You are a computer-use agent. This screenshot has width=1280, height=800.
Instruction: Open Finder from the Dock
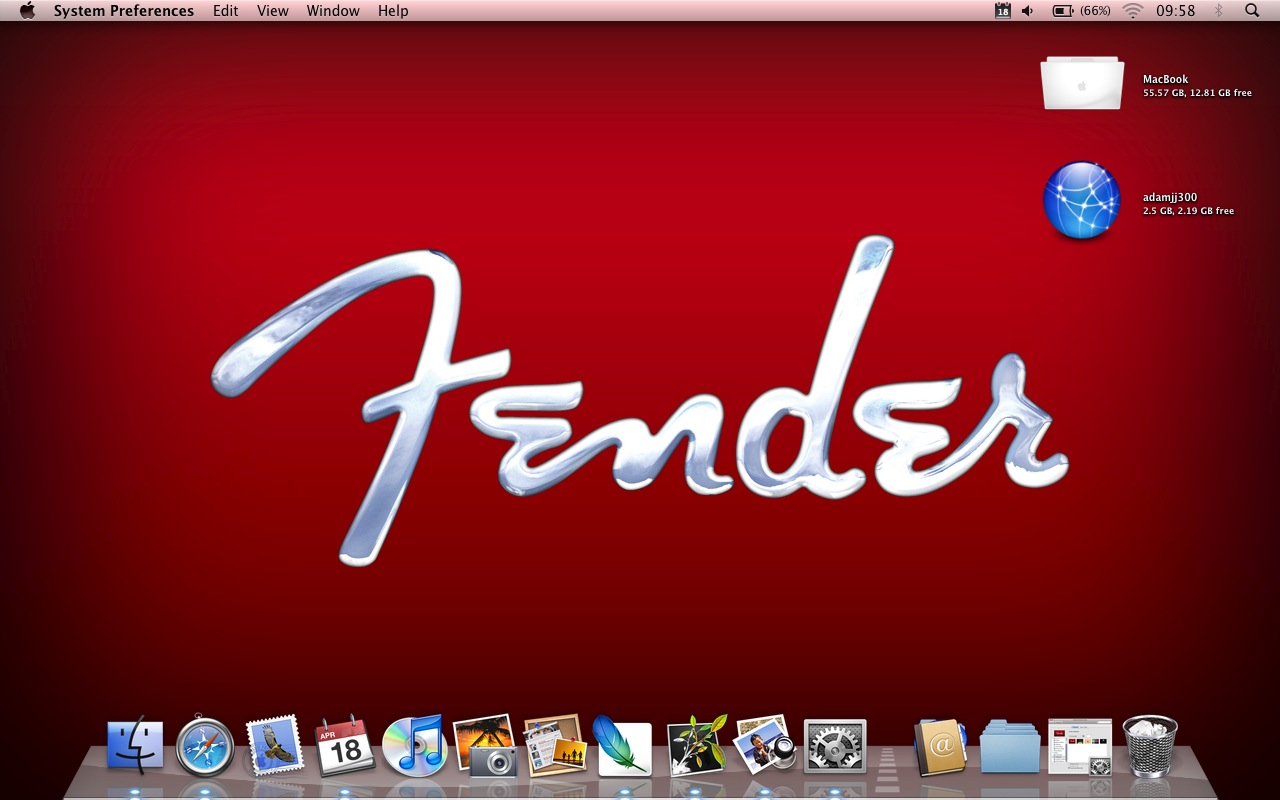pyautogui.click(x=135, y=745)
